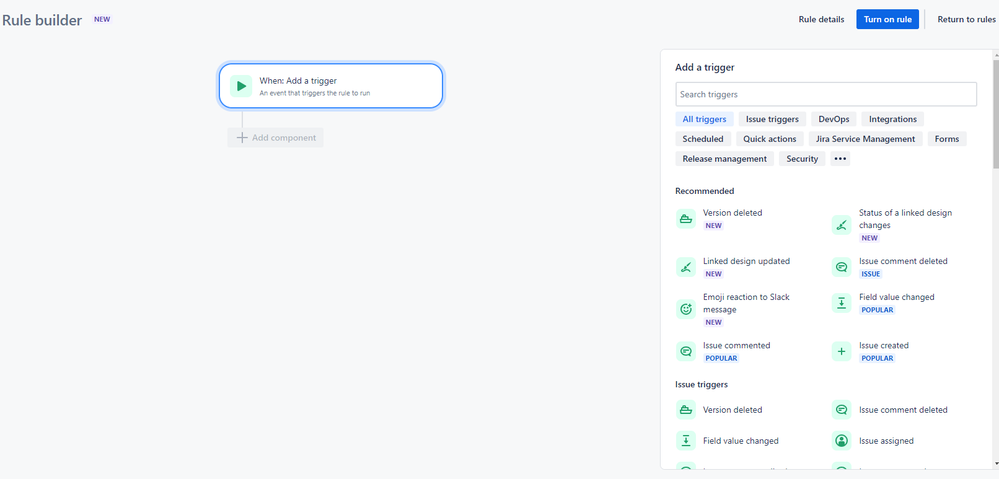Filter triggers by Forms
This screenshot has height=479, width=999.
tap(947, 139)
